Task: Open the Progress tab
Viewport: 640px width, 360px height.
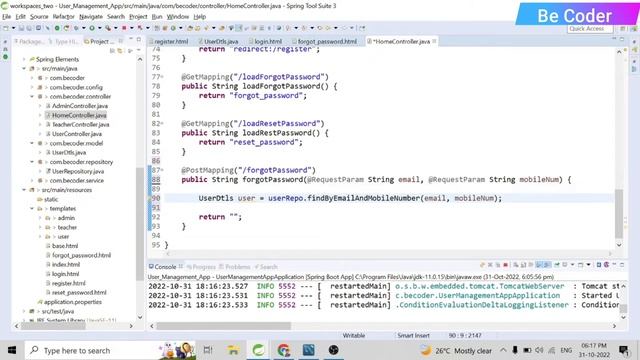Action: pyautogui.click(x=201, y=267)
